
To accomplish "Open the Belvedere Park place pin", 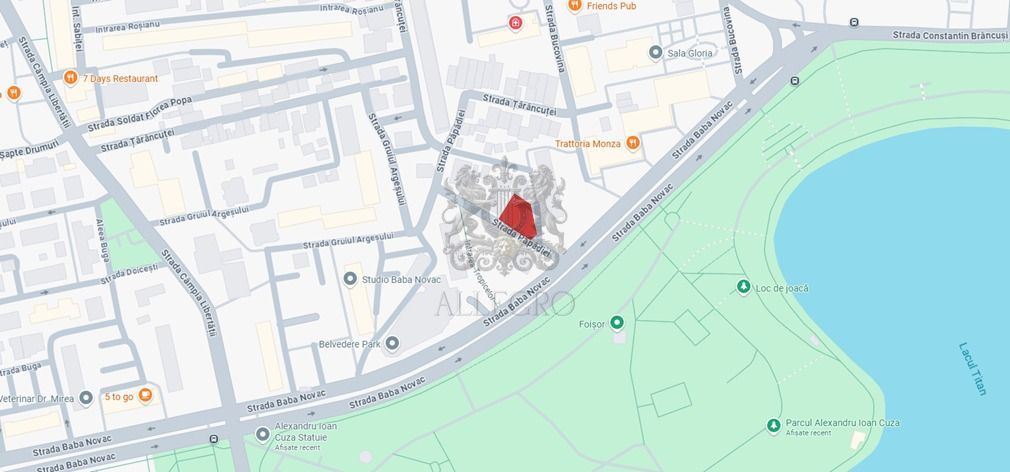I will coord(392,344).
